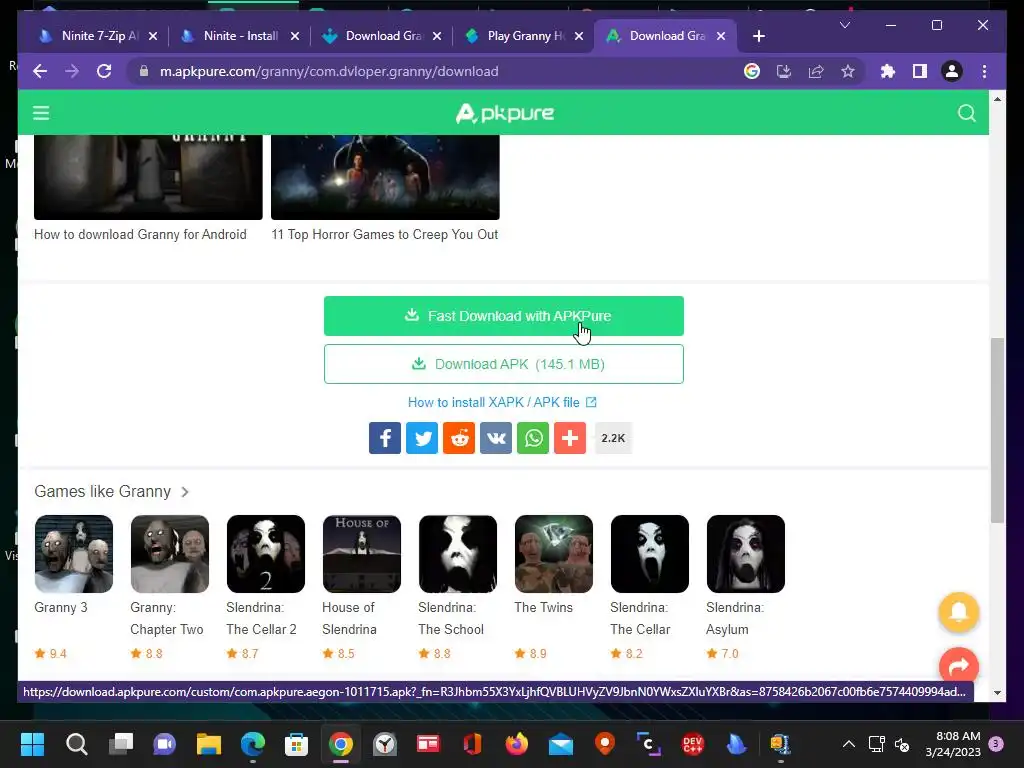Go back in Chrome
This screenshot has height=768, width=1024.
(40, 71)
